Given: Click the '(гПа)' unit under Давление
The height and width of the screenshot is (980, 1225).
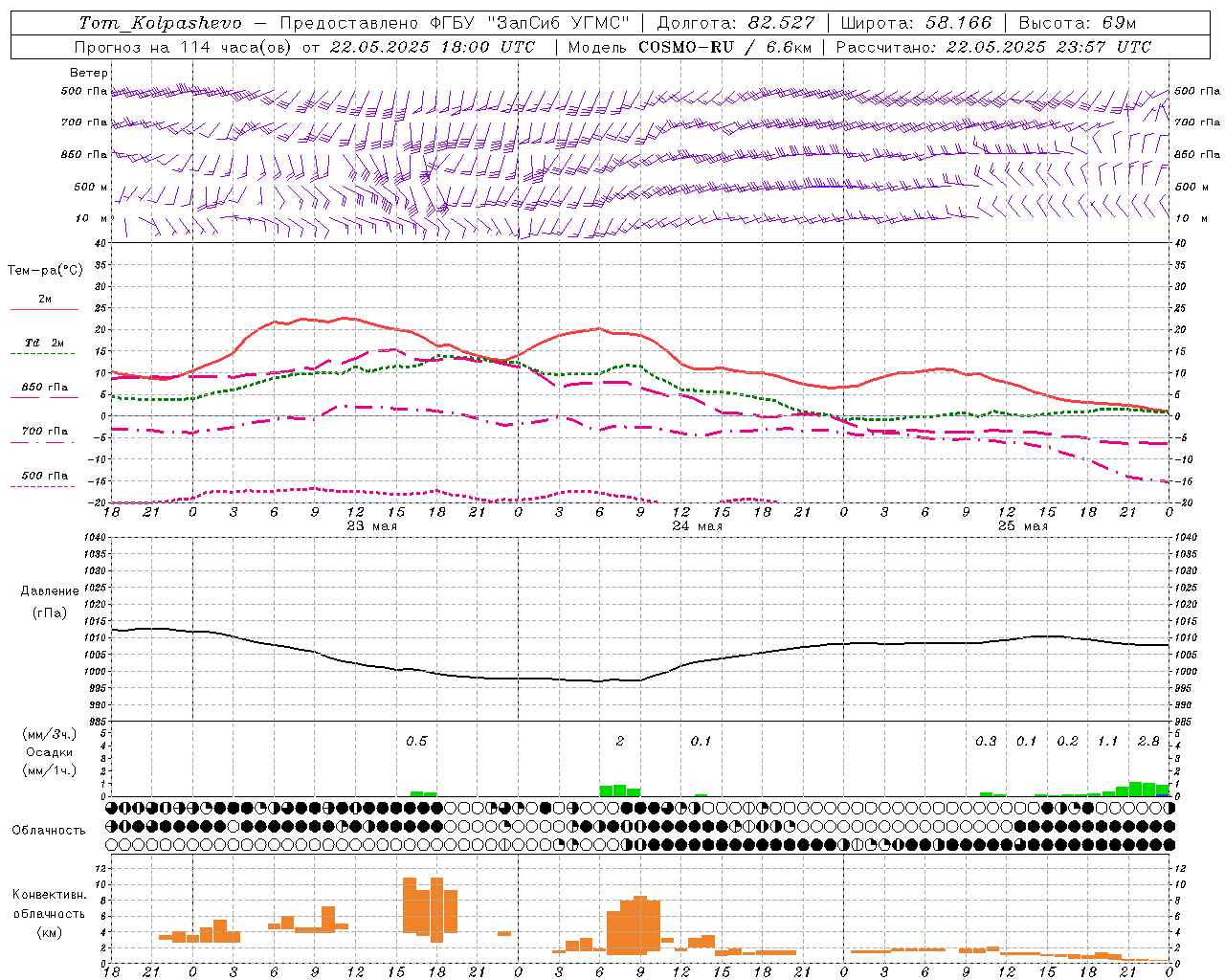Looking at the screenshot, I should click(x=50, y=613).
